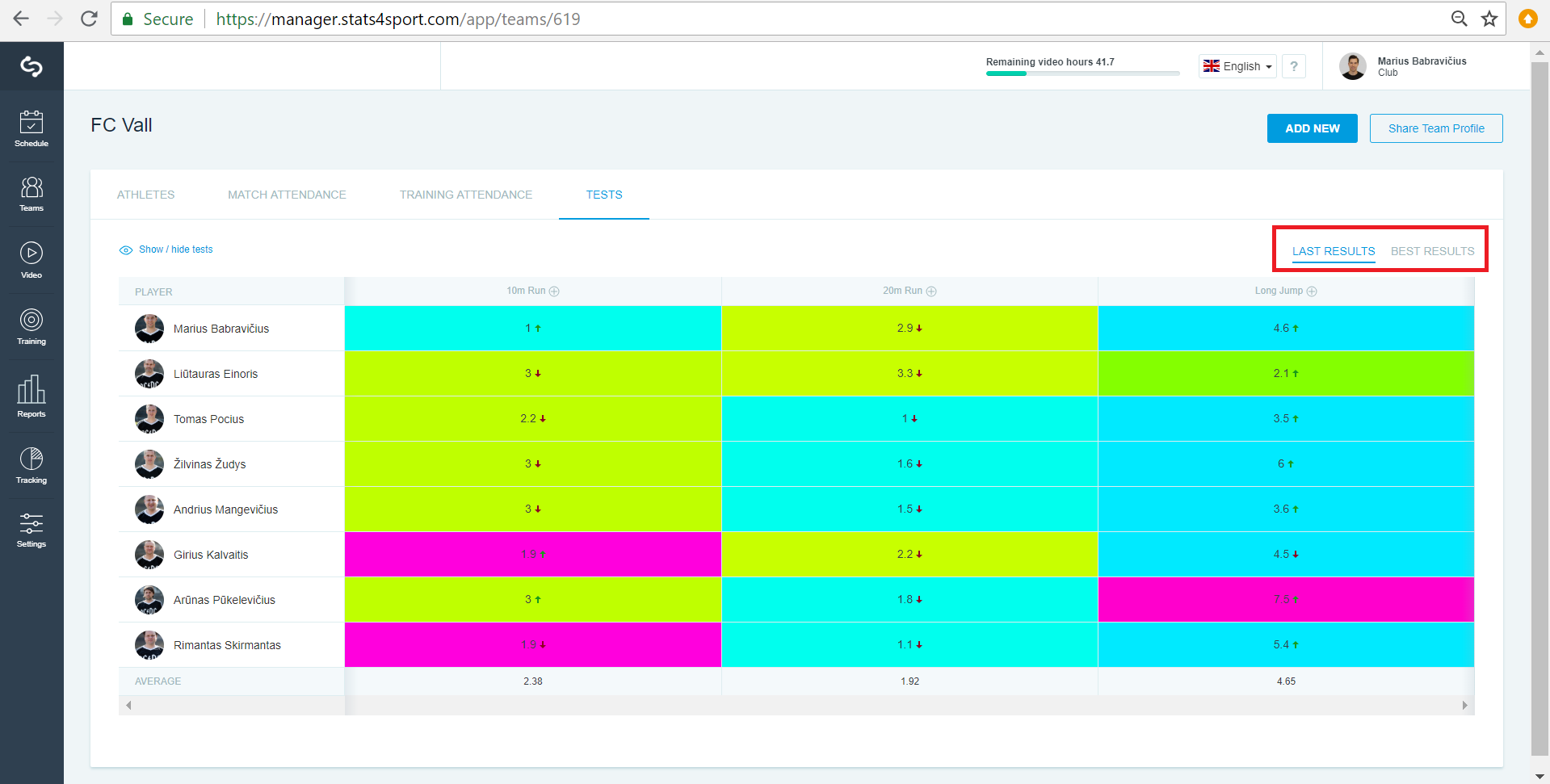The image size is (1550, 784).
Task: Open the Schedule sidebar section
Action: click(32, 129)
